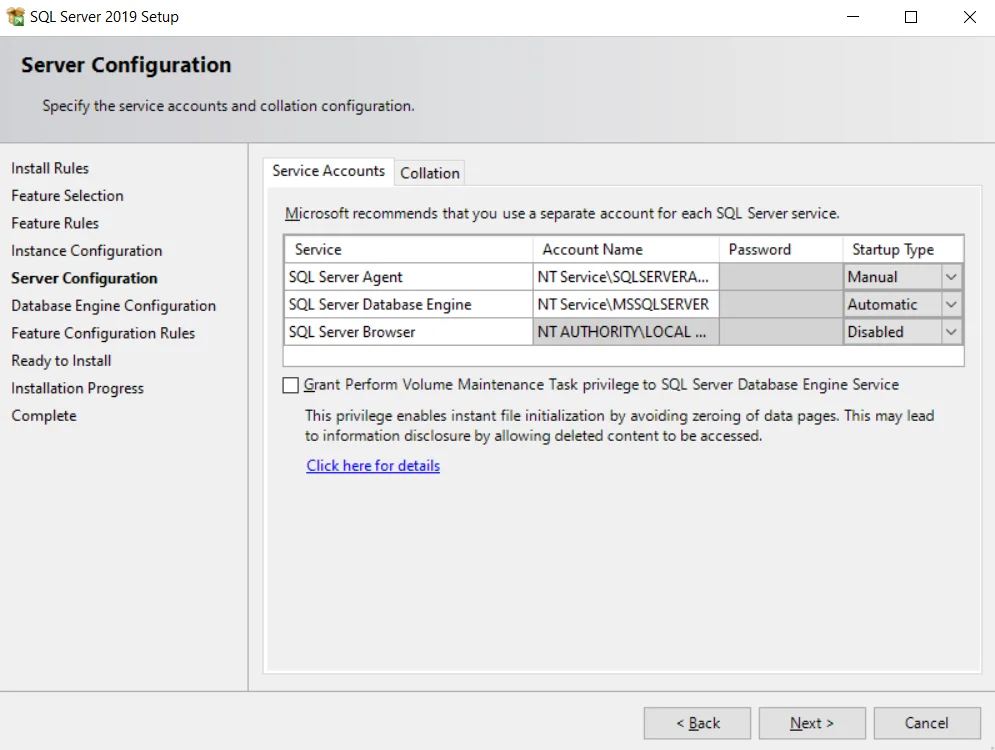Click Install Rules in the setup steps

point(50,168)
